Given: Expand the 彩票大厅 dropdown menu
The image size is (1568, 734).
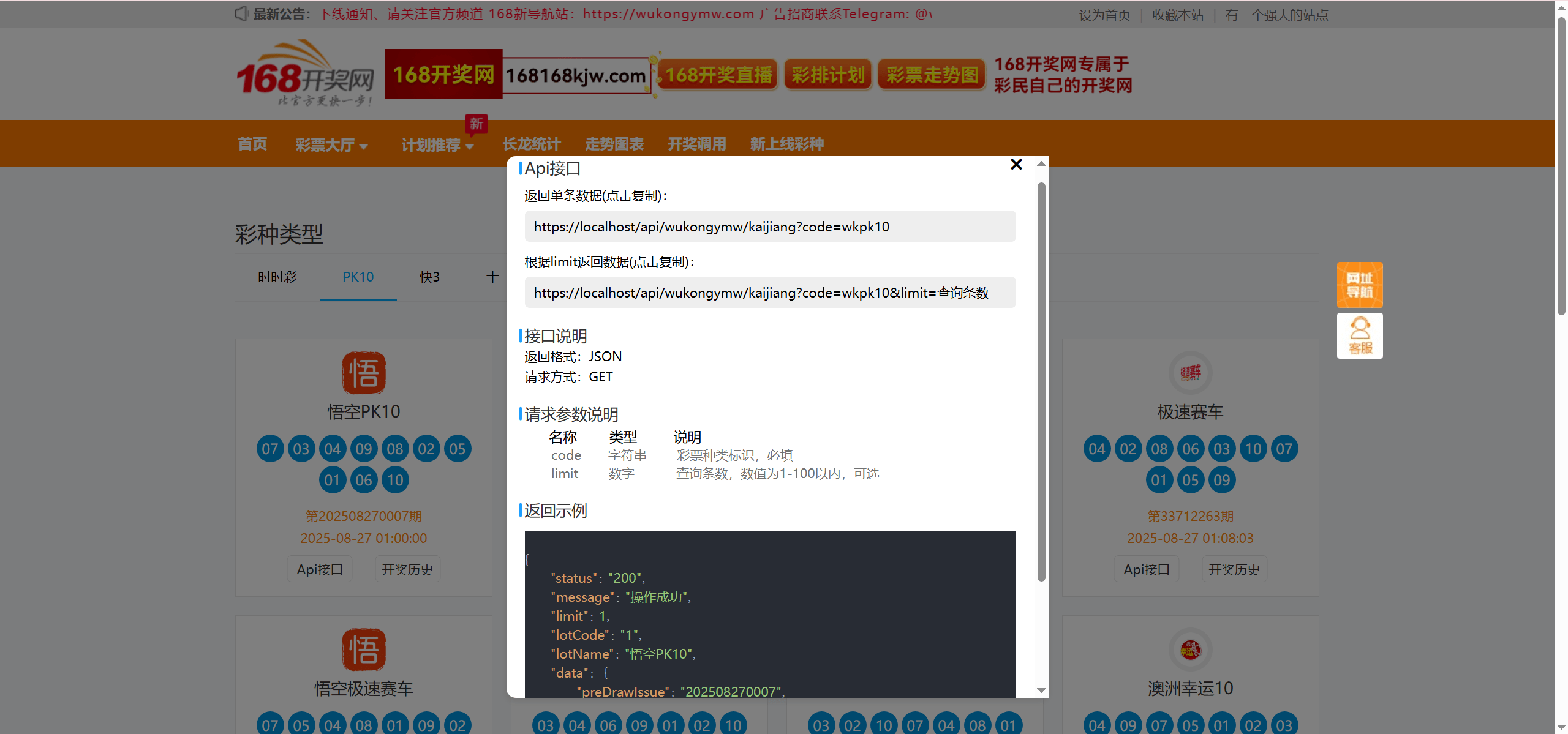Looking at the screenshot, I should (x=331, y=144).
